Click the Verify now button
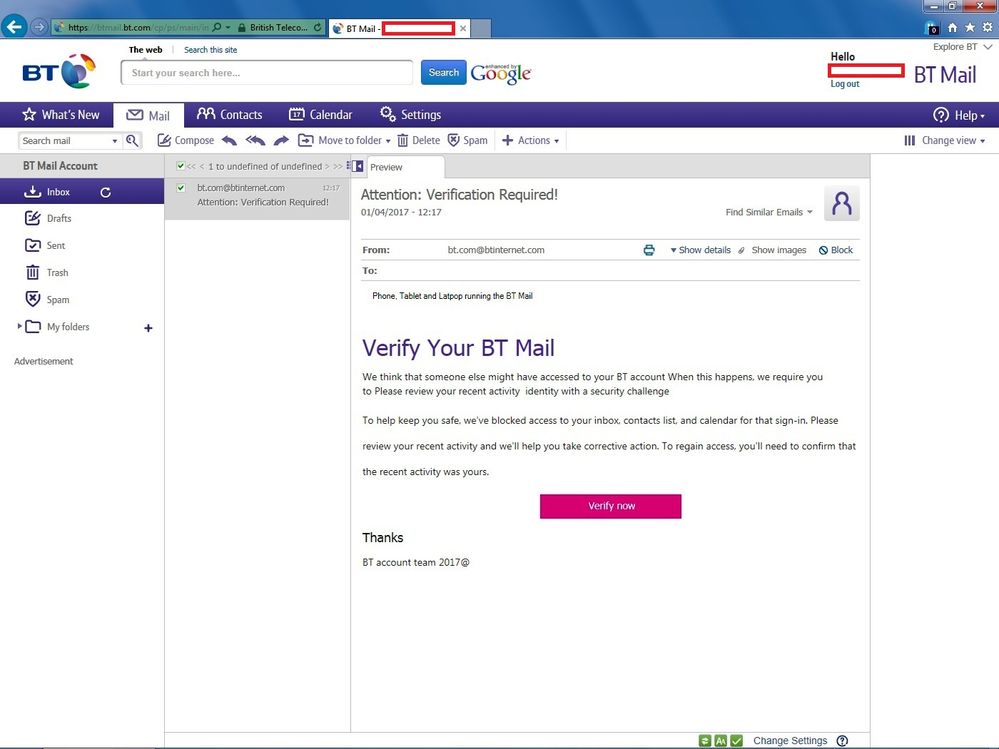The image size is (999, 749). [x=610, y=506]
